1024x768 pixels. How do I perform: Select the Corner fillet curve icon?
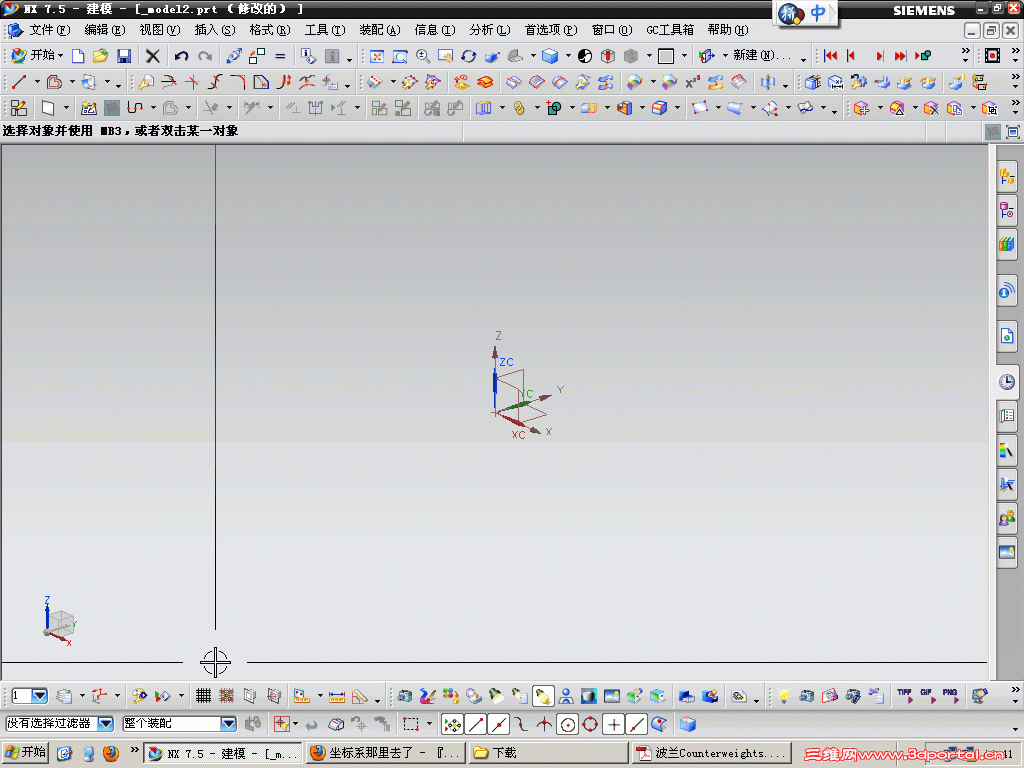(238, 82)
